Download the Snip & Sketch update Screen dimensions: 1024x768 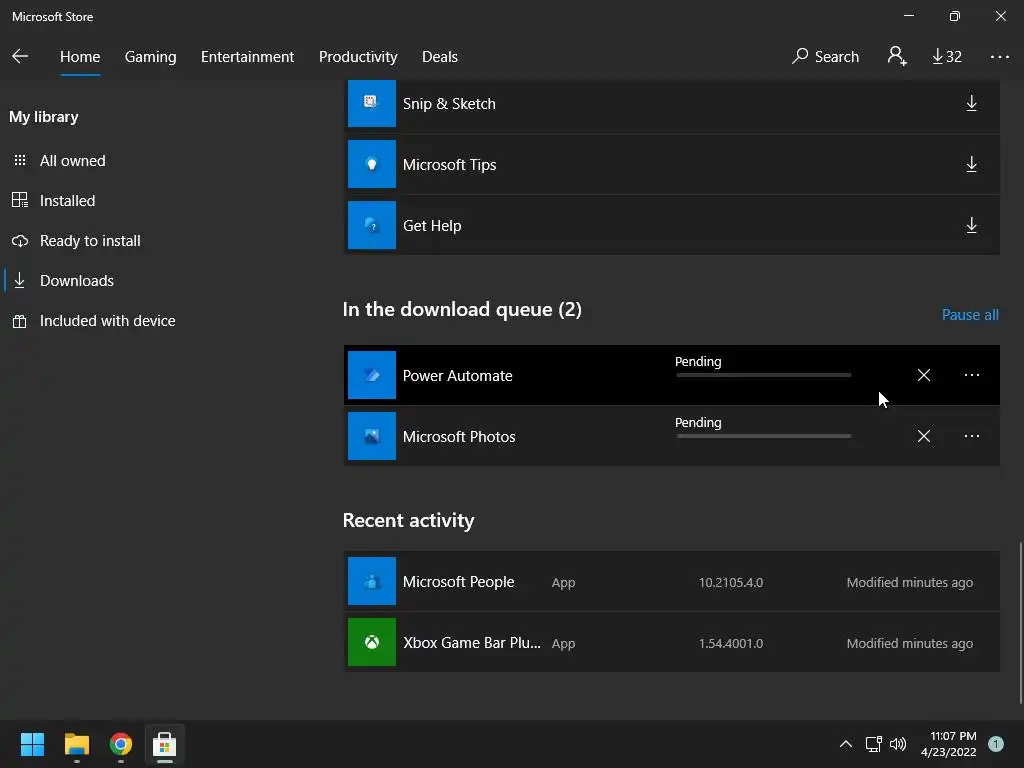pos(971,103)
